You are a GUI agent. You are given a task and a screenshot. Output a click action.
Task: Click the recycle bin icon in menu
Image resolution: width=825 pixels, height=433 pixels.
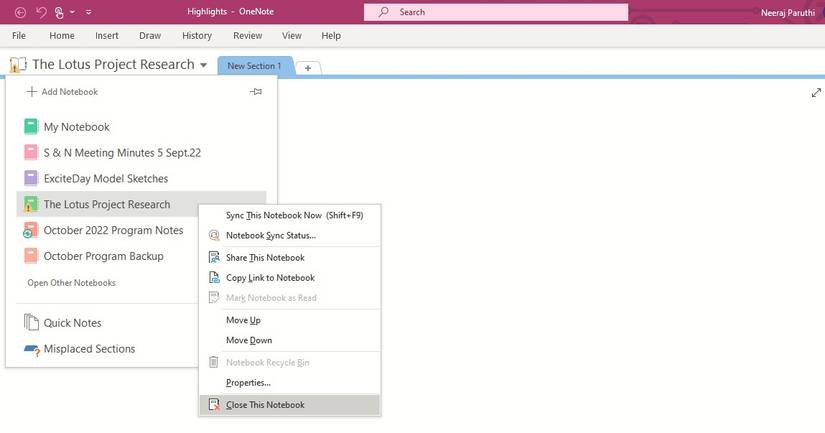point(214,362)
